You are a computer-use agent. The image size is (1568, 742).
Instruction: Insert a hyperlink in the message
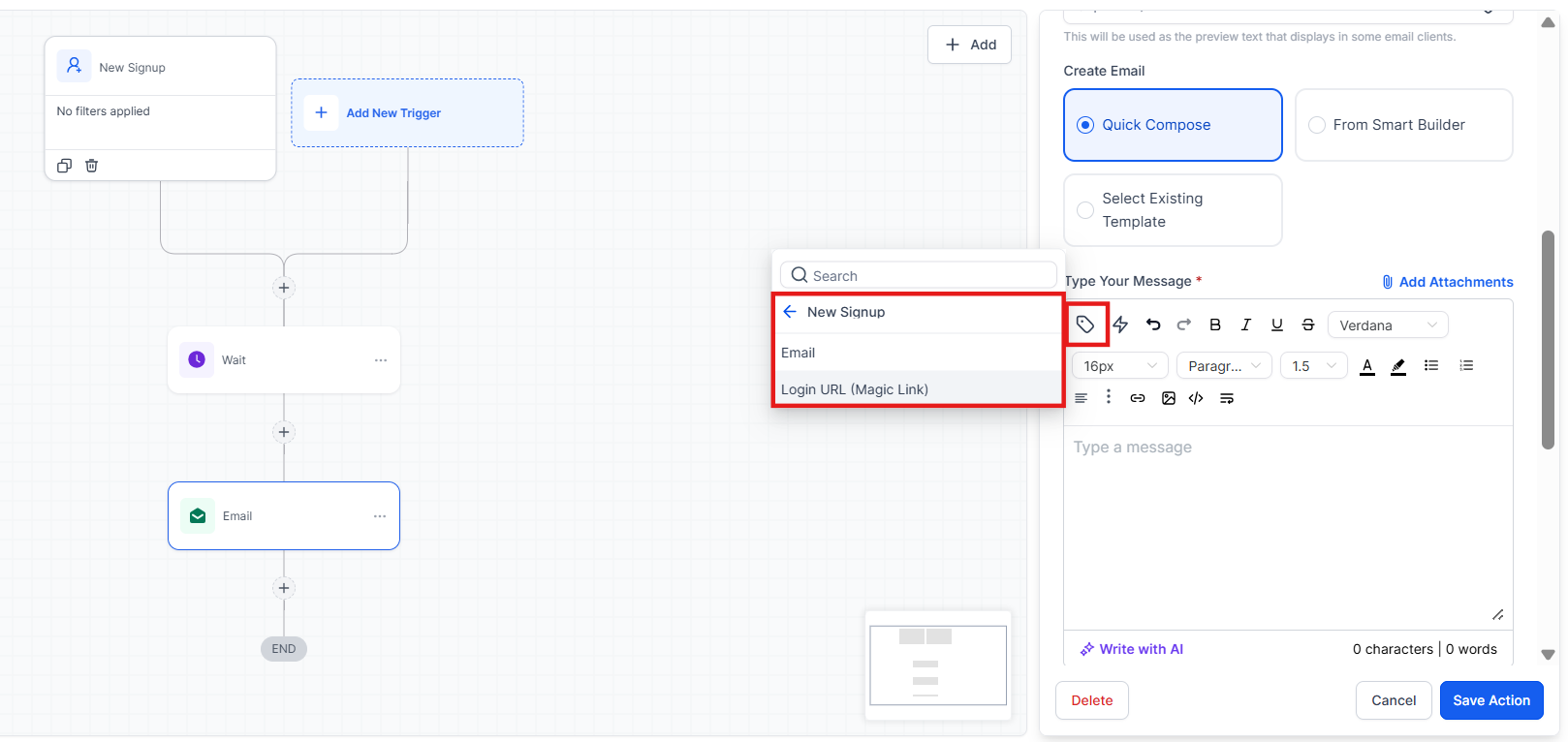tap(1138, 398)
